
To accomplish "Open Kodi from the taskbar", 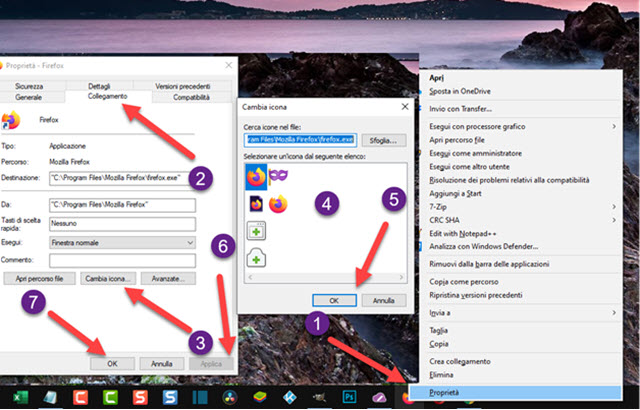I will click(x=289, y=397).
